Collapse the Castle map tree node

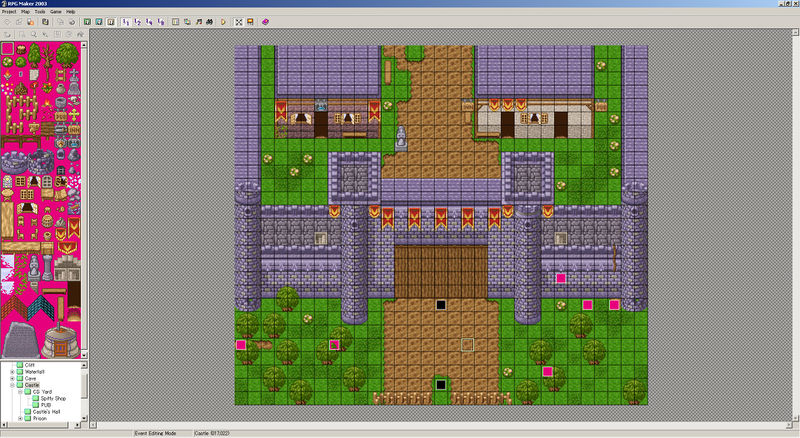coord(11,384)
